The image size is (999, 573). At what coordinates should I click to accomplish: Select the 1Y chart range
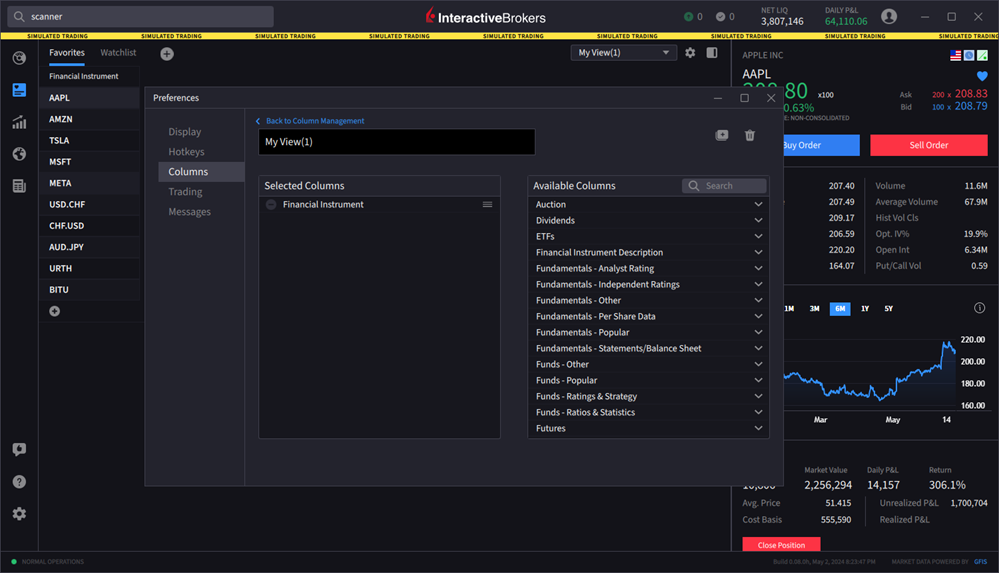tap(865, 308)
